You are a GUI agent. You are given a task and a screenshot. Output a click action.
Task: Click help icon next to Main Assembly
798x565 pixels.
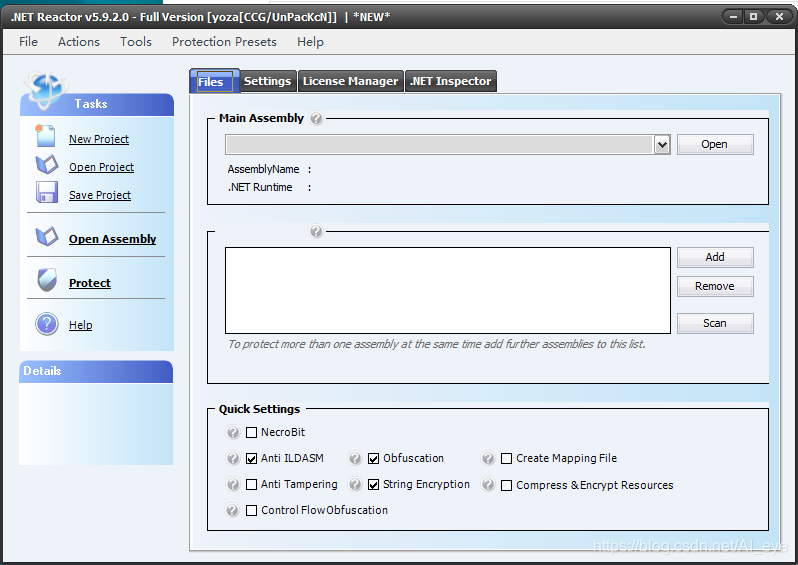tap(316, 119)
